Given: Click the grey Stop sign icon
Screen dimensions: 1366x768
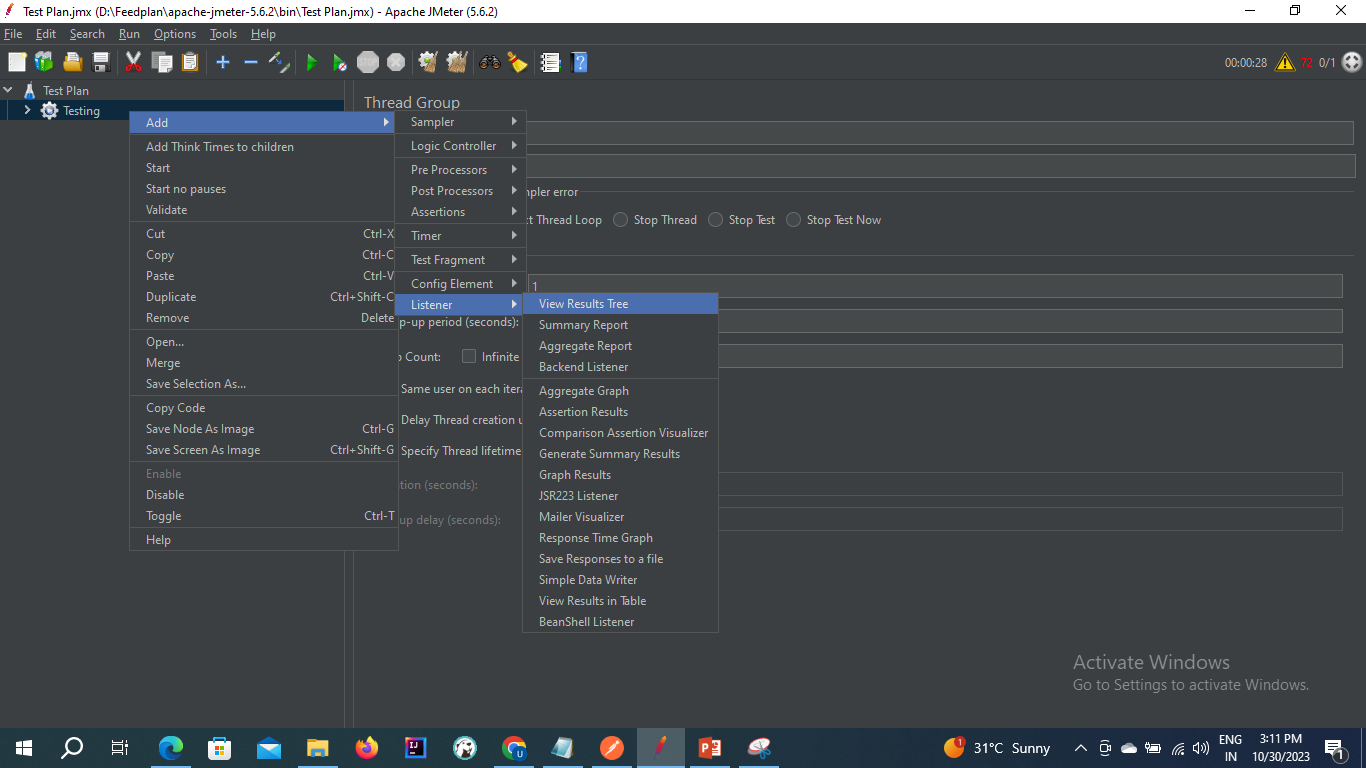Looking at the screenshot, I should click(x=368, y=62).
